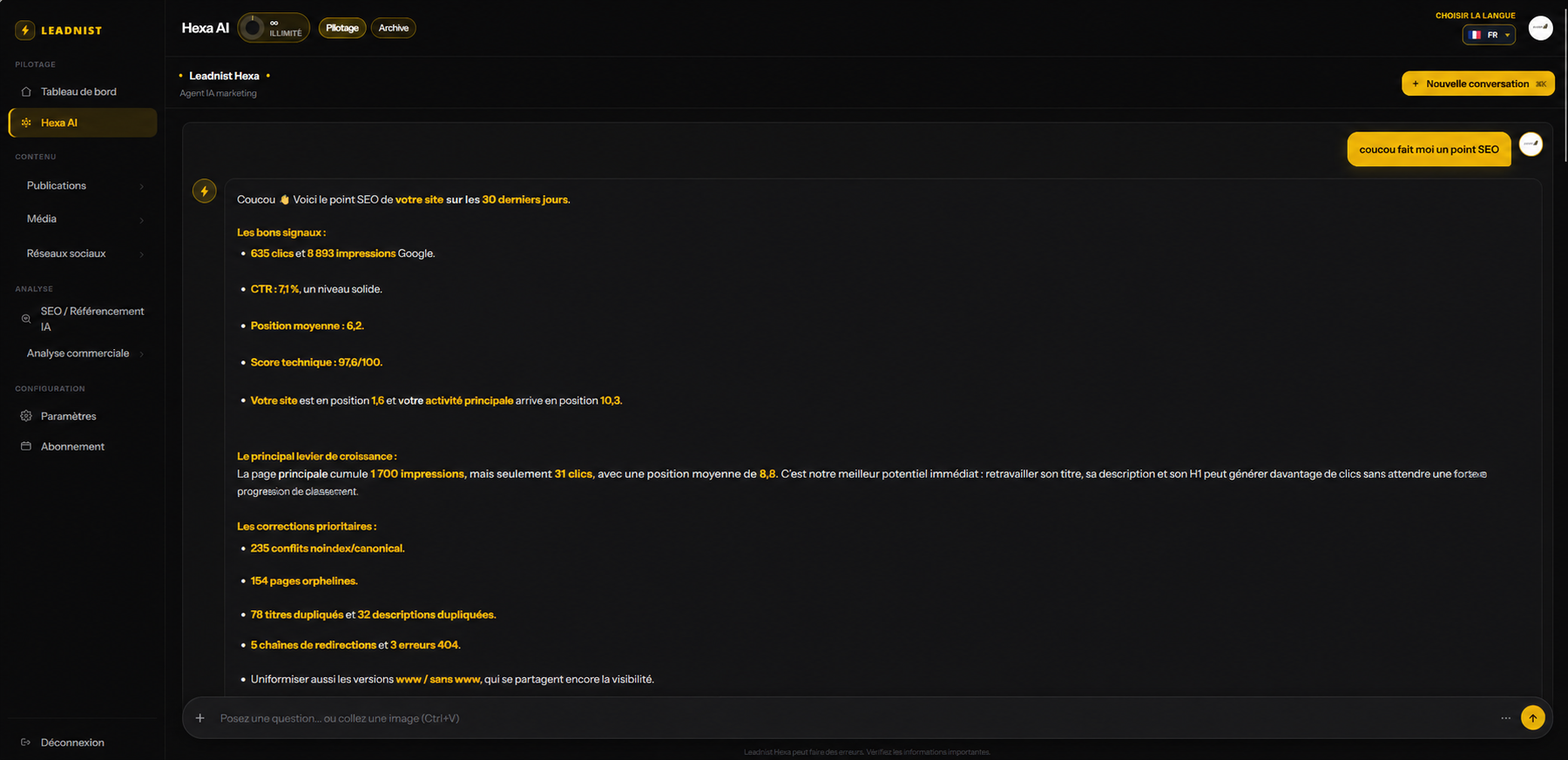Image resolution: width=1568 pixels, height=760 pixels.
Task: Click the user message "coucou fait moi un point SEO"
Action: [x=1429, y=150]
